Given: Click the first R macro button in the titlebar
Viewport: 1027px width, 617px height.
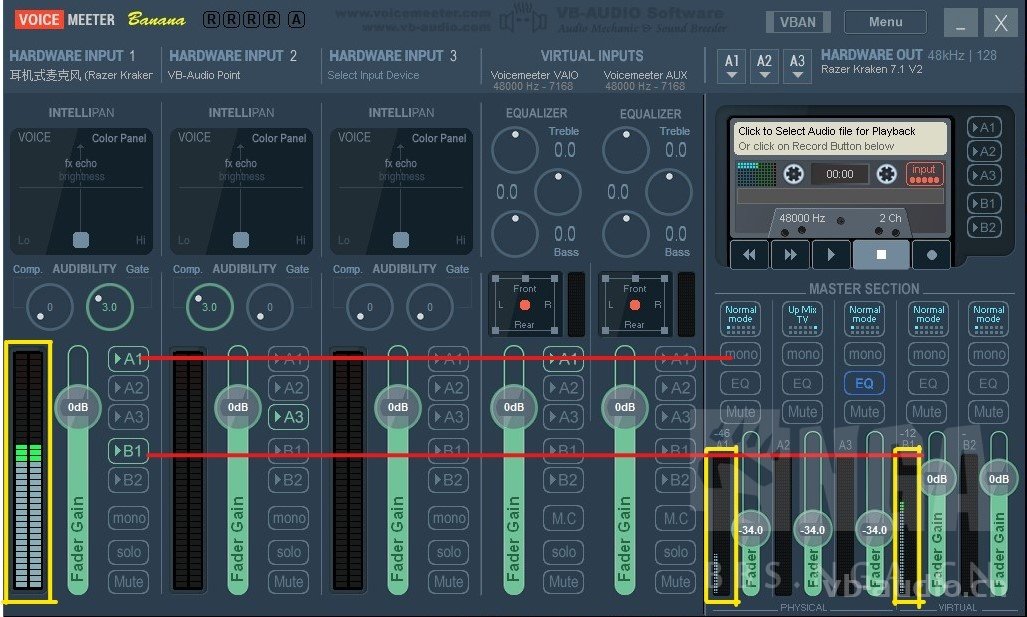Looking at the screenshot, I should coord(210,18).
